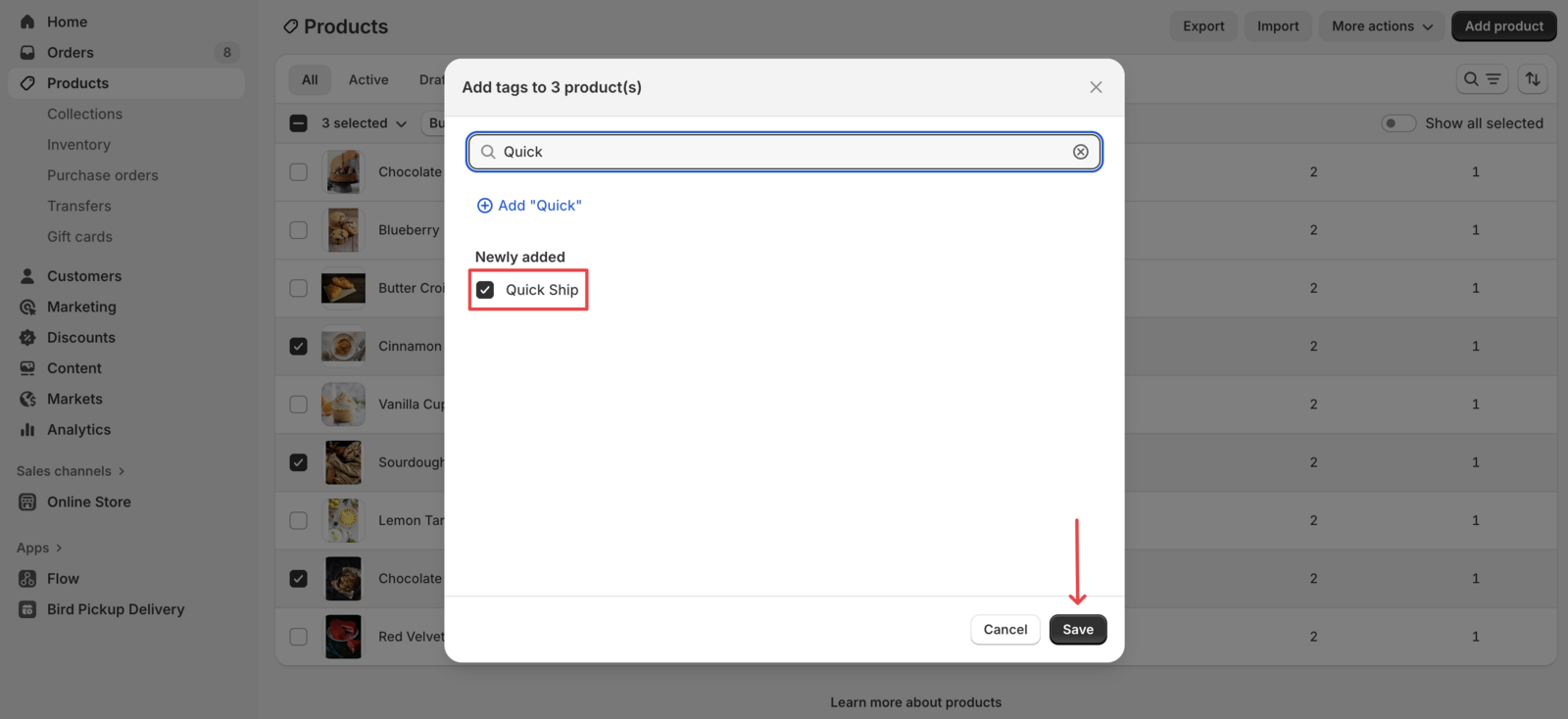
Task: Select the Active products tab
Action: pos(368,80)
